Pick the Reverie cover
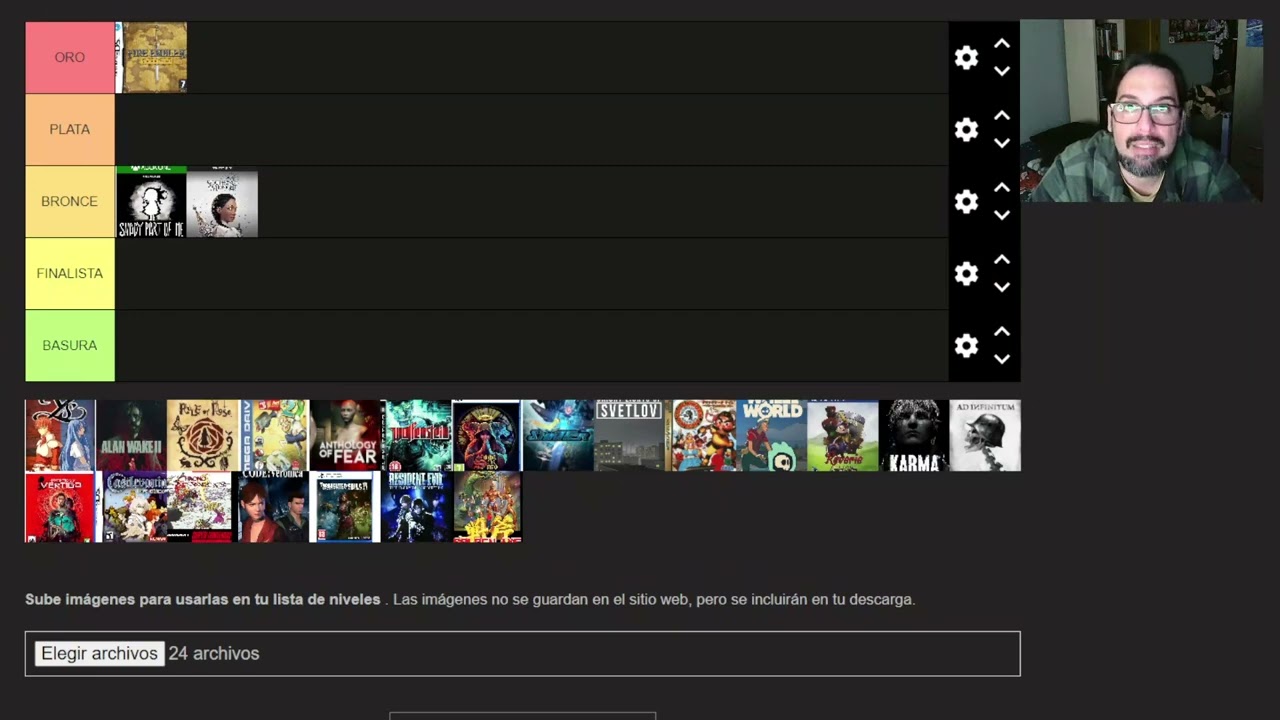 pyautogui.click(x=843, y=436)
